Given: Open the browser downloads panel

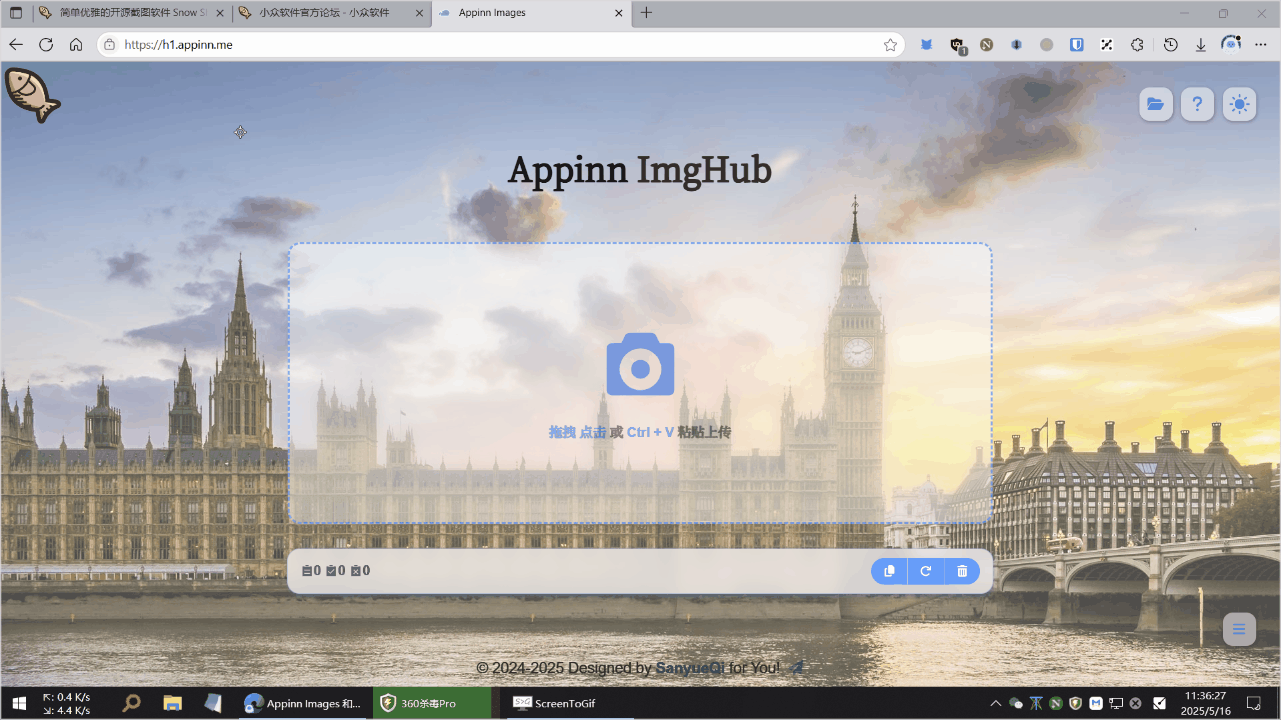Looking at the screenshot, I should point(1201,45).
